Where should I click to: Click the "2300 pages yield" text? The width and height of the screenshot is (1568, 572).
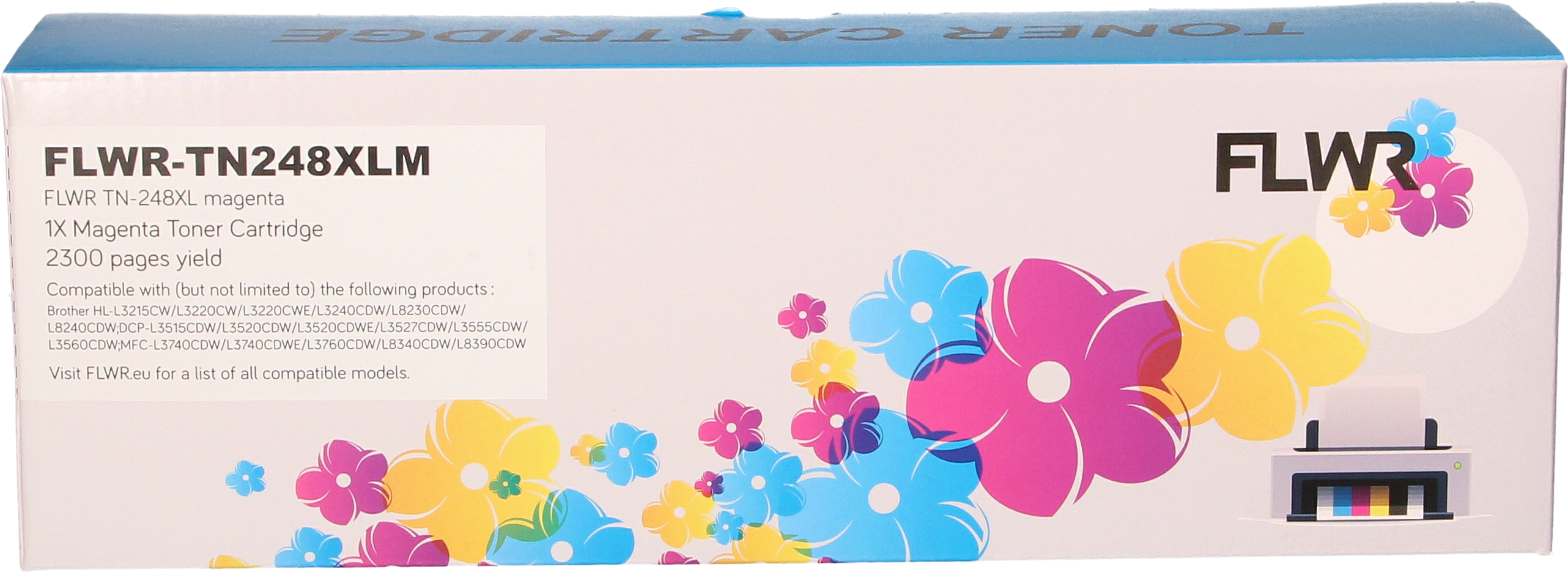point(133,259)
